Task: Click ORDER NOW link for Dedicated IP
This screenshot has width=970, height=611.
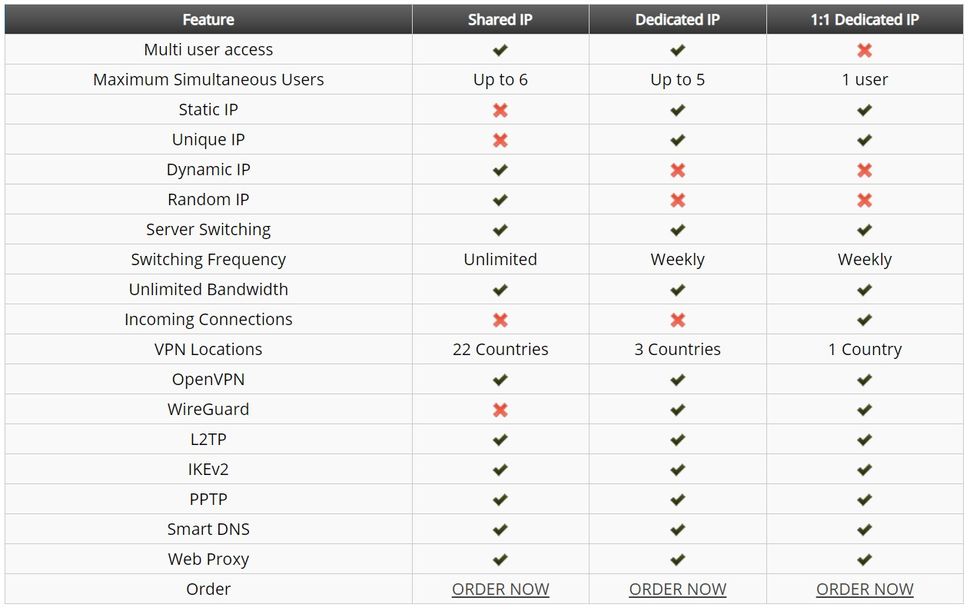Action: [x=678, y=590]
